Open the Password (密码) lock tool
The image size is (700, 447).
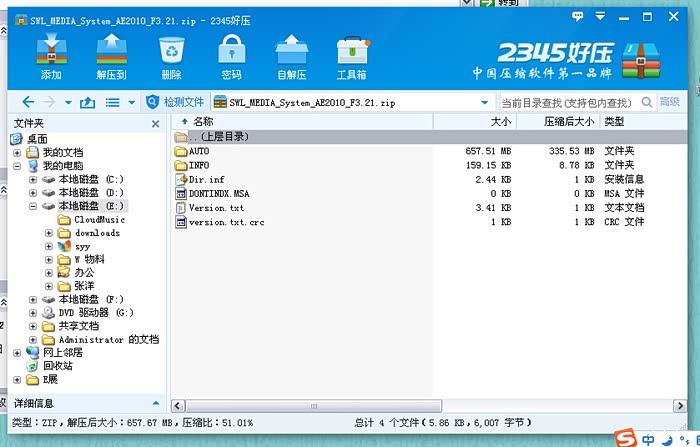231,57
